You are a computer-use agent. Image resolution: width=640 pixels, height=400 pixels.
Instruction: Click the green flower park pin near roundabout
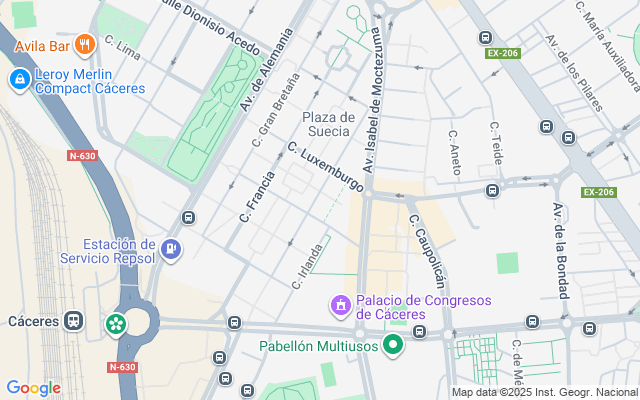coord(116,325)
